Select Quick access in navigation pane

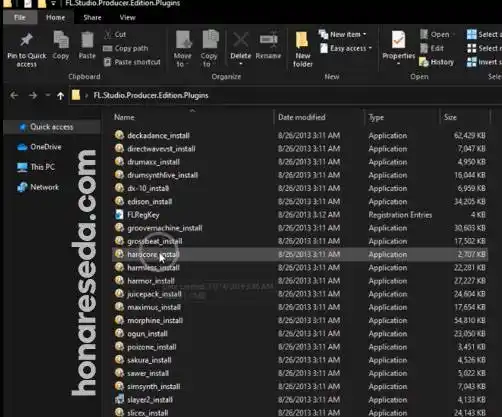[x=52, y=127]
